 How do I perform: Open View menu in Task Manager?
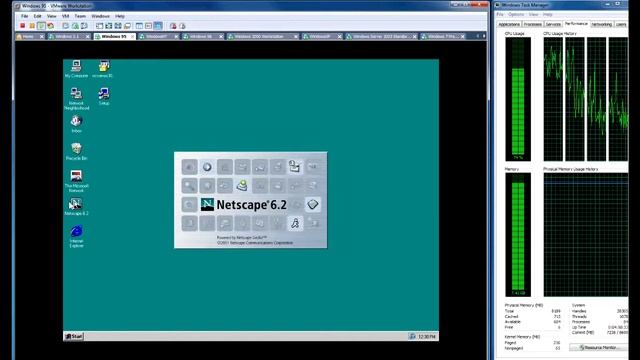(533, 14)
